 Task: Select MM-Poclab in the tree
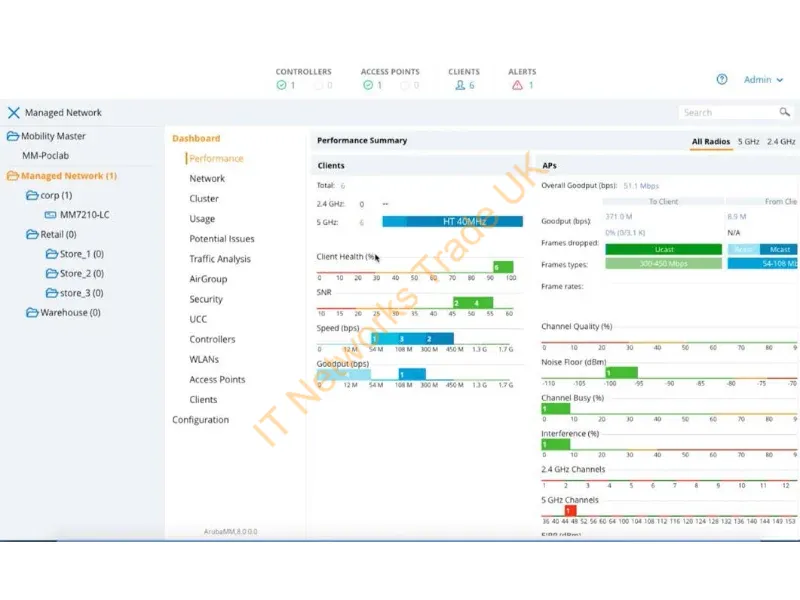(45, 156)
